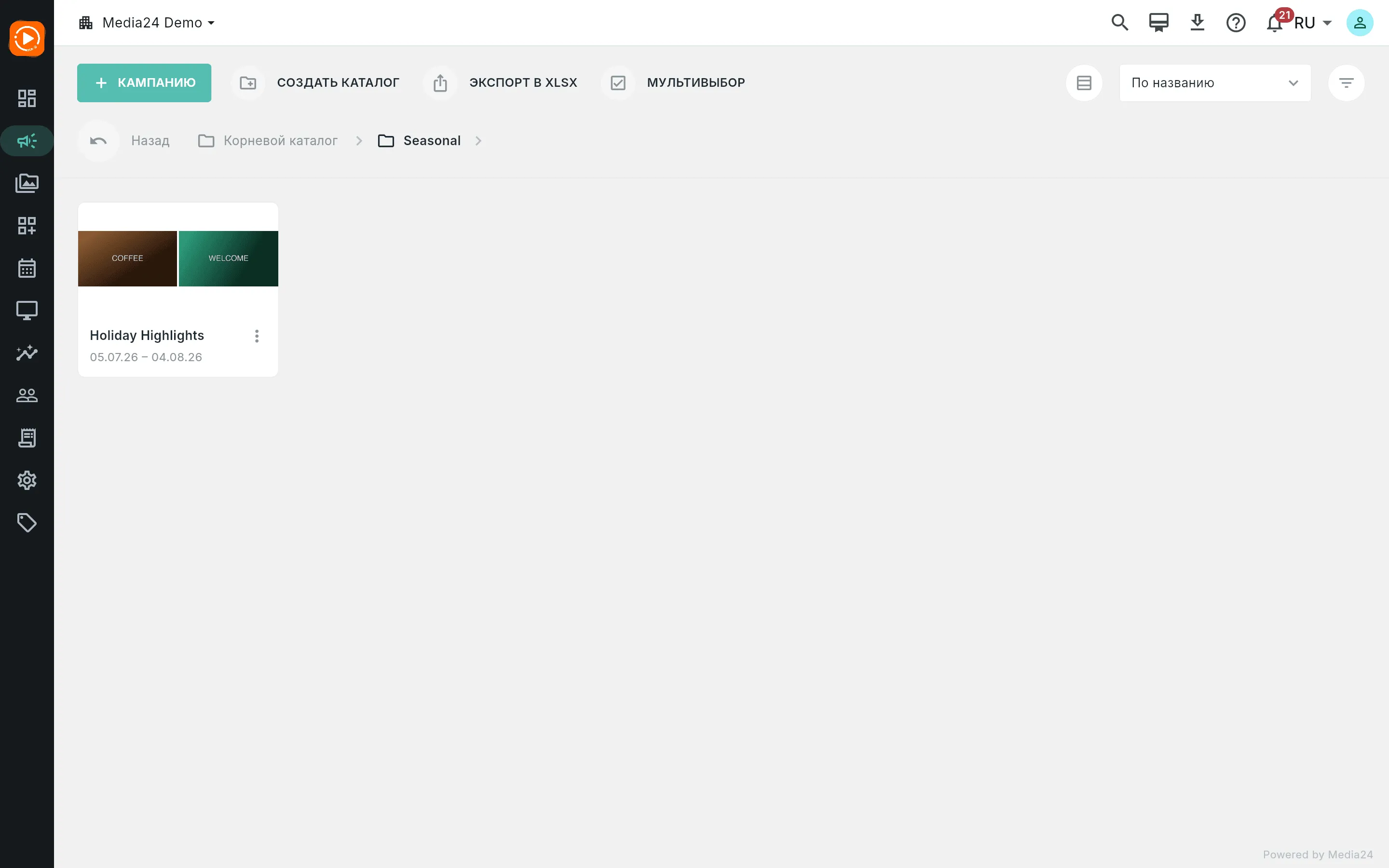Image resolution: width=1389 pixels, height=868 pixels.
Task: Open the media library sidebar icon
Action: pyautogui.click(x=27, y=183)
